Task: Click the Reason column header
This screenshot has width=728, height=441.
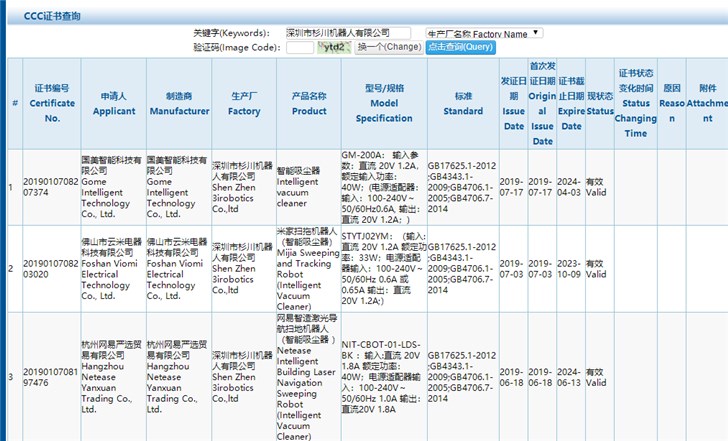Action: pyautogui.click(x=672, y=103)
